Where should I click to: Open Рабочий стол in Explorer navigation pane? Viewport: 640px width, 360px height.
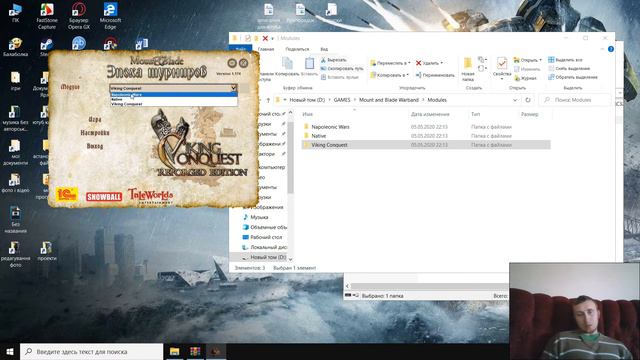266,237
